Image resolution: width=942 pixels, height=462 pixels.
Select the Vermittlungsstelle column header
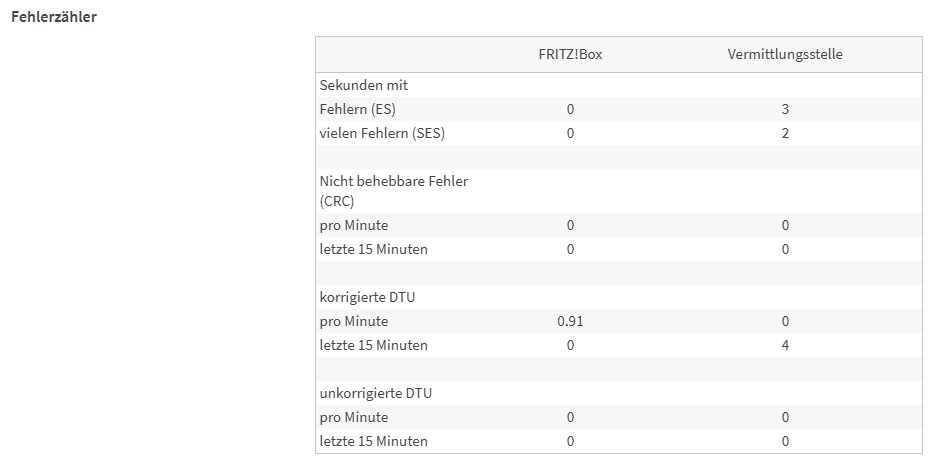coord(785,54)
